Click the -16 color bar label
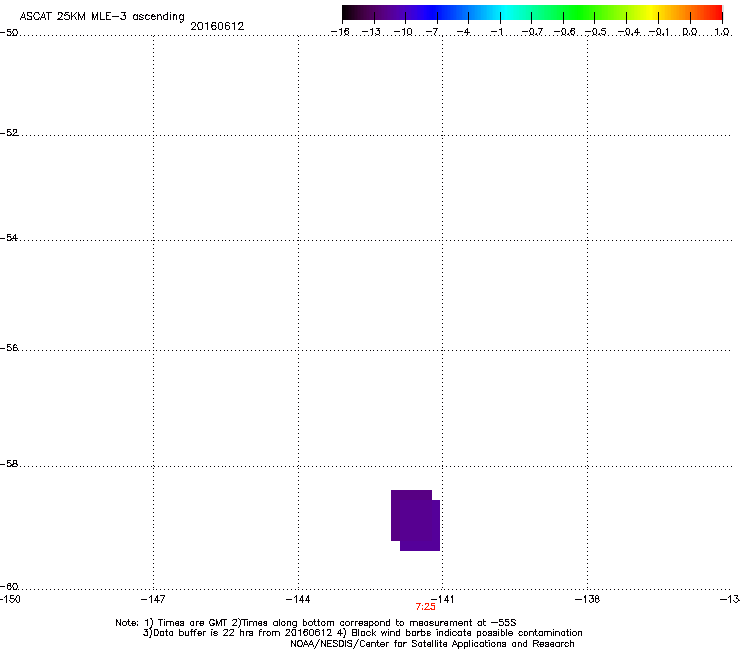Image resolution: width=740 pixels, height=650 pixels. 340,32
